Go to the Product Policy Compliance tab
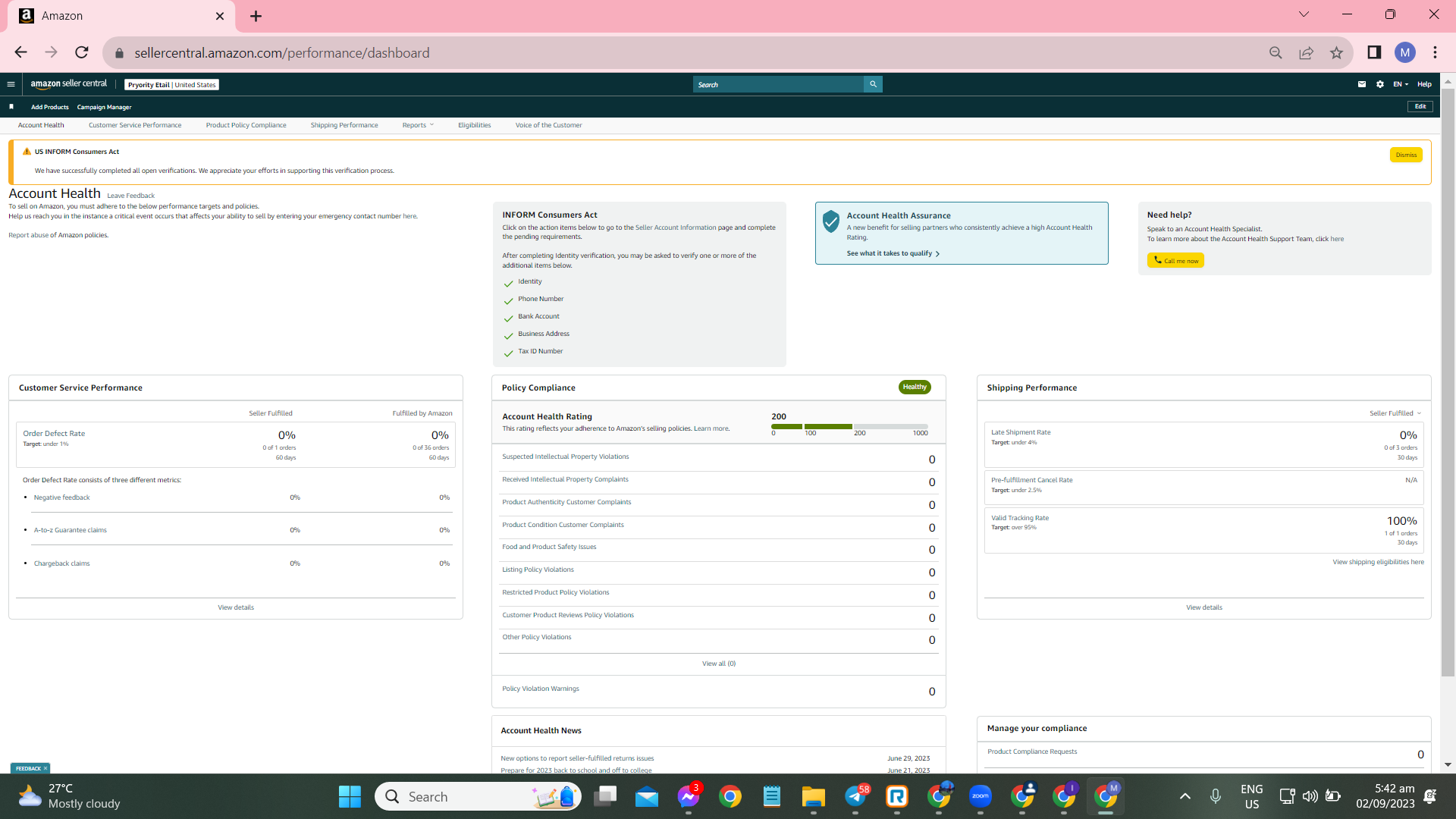 point(246,125)
